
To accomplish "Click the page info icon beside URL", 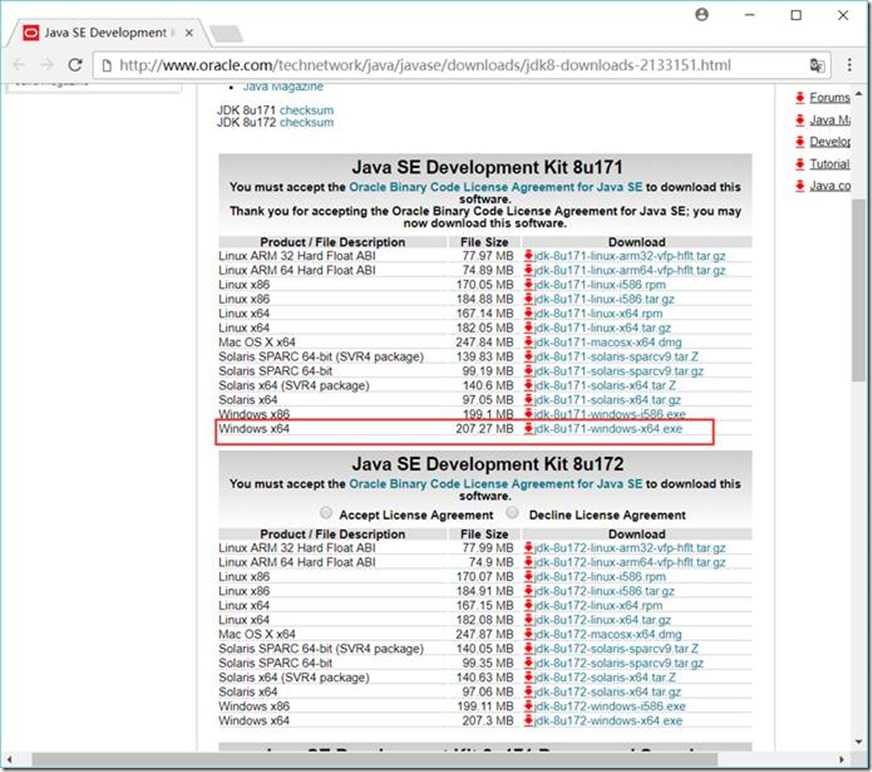I will coord(106,65).
